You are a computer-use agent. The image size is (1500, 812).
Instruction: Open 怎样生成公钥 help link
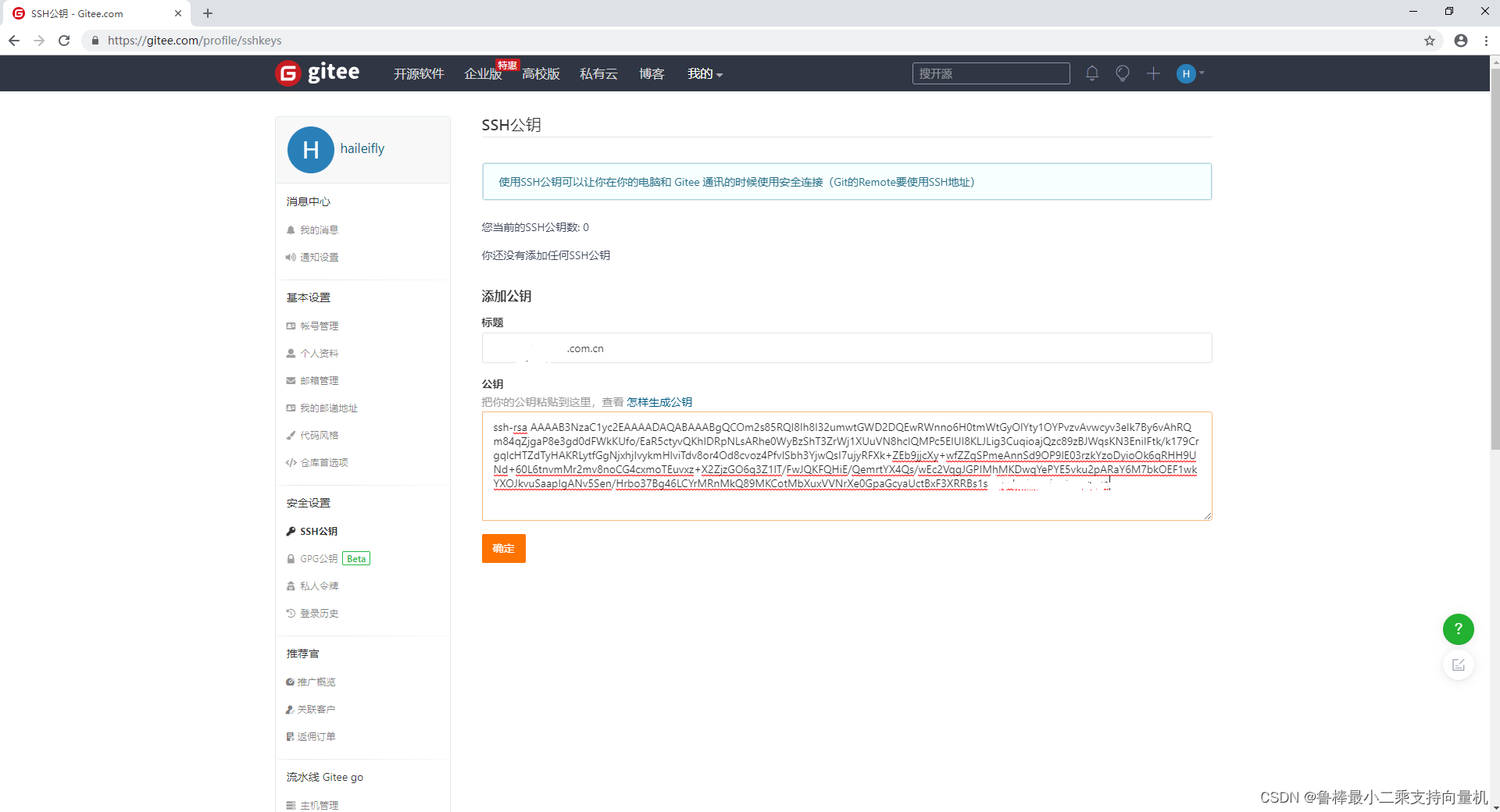[659, 402]
